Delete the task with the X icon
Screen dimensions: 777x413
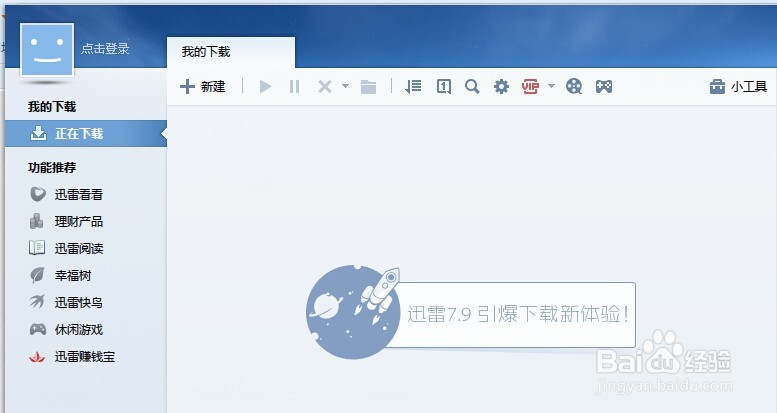pos(325,87)
